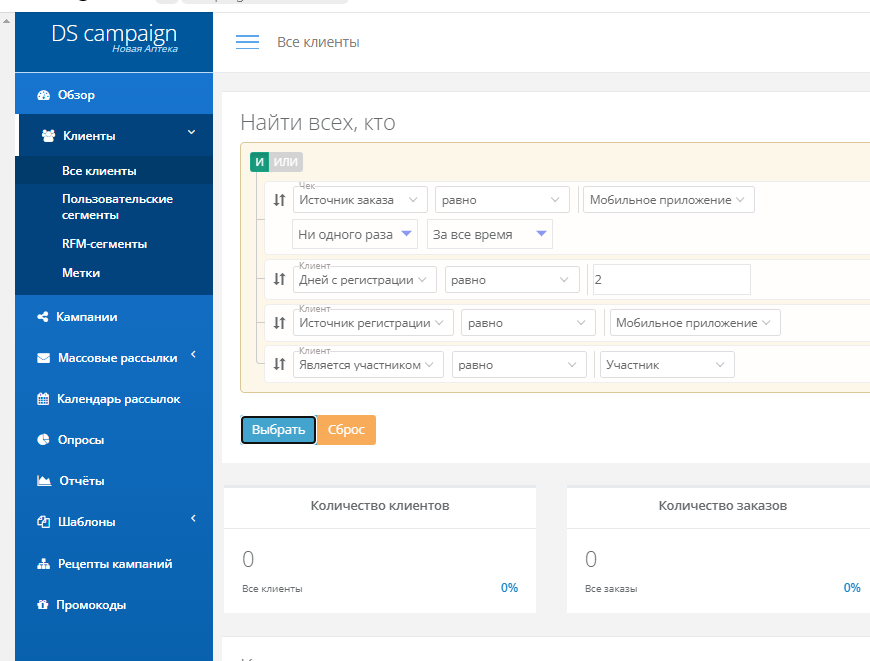Open the Источник заказа field dropdown
Image resolution: width=870 pixels, height=661 pixels.
tap(360, 200)
